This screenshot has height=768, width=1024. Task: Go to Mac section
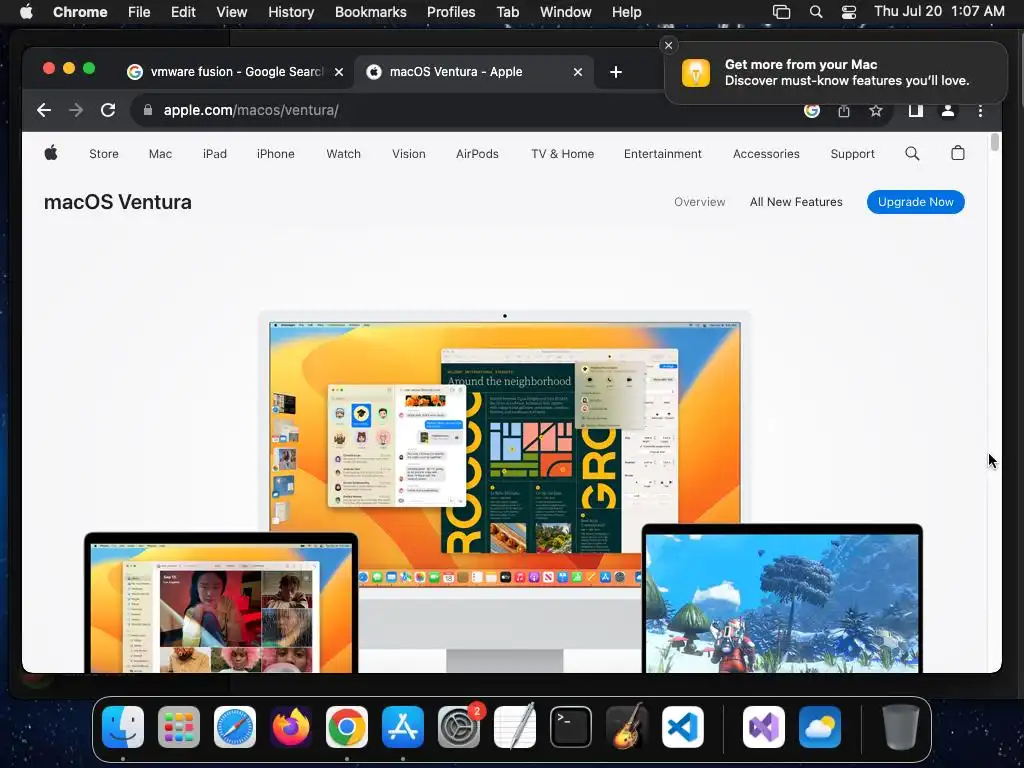pyautogui.click(x=160, y=154)
